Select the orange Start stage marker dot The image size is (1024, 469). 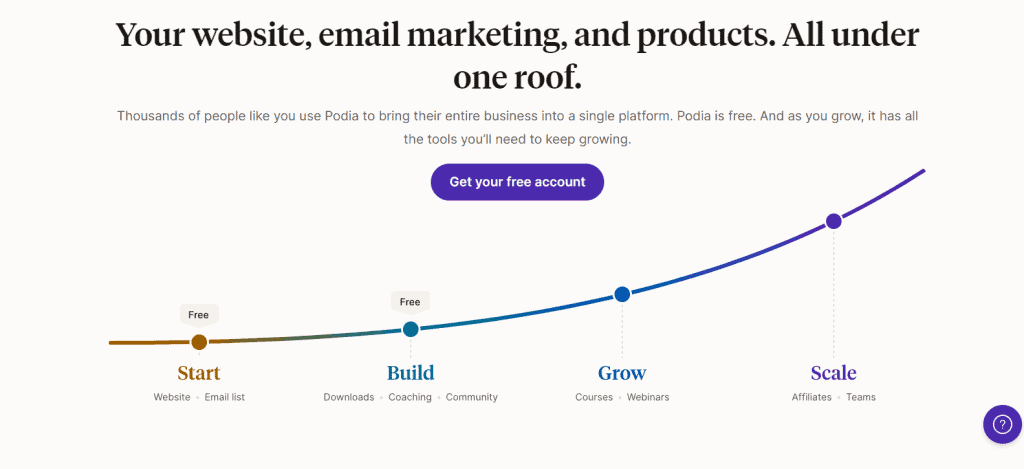pos(199,342)
